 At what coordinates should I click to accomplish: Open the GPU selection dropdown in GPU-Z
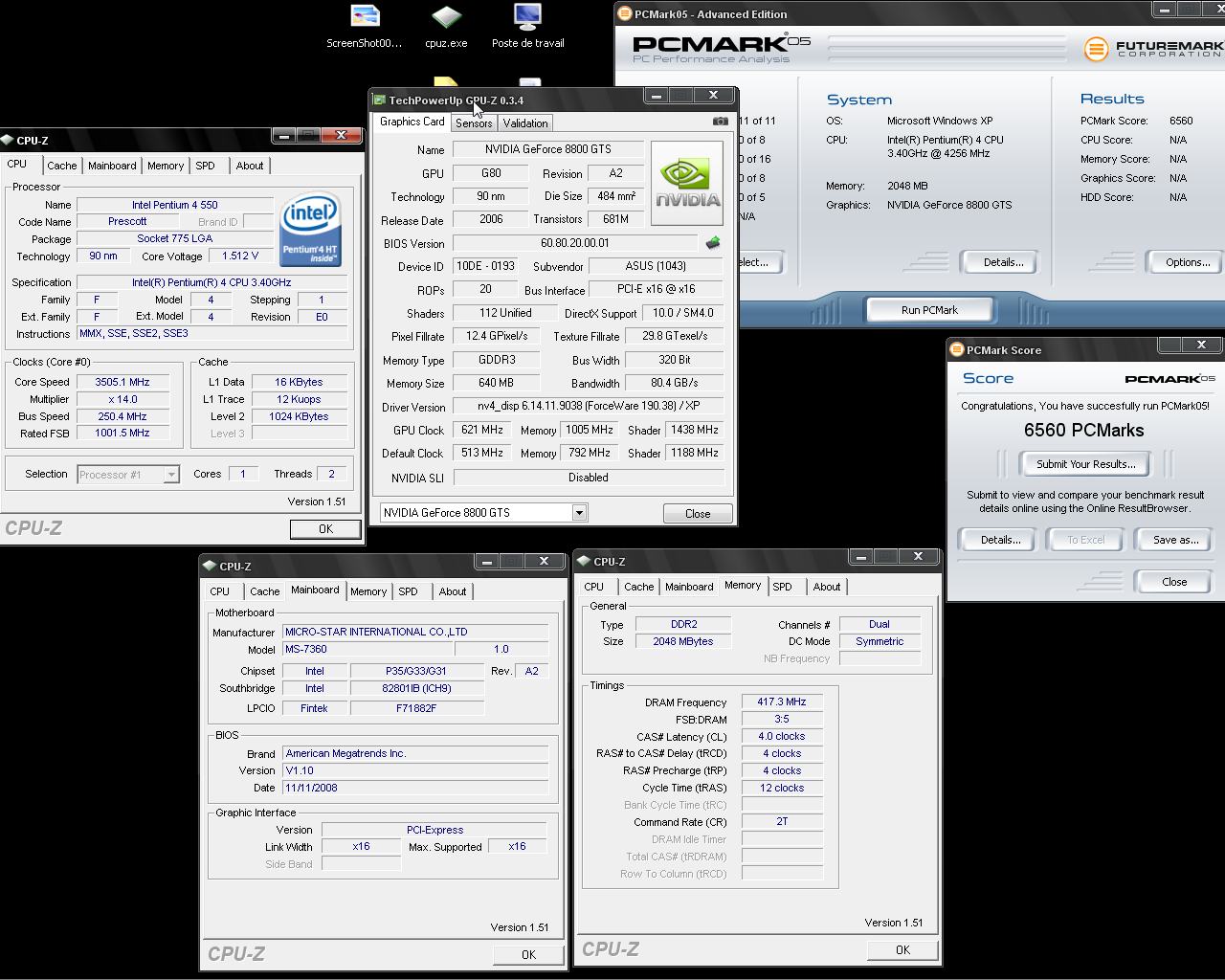tap(579, 513)
